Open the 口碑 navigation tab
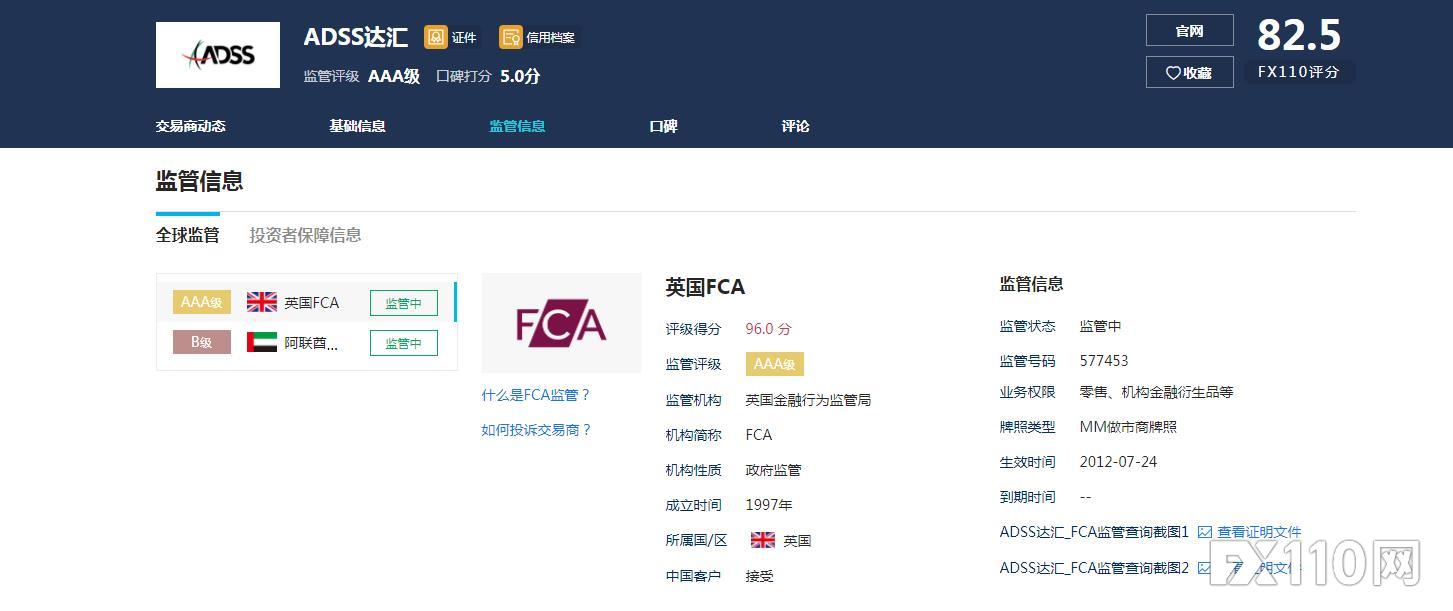The image size is (1453, 611). pyautogui.click(x=663, y=126)
